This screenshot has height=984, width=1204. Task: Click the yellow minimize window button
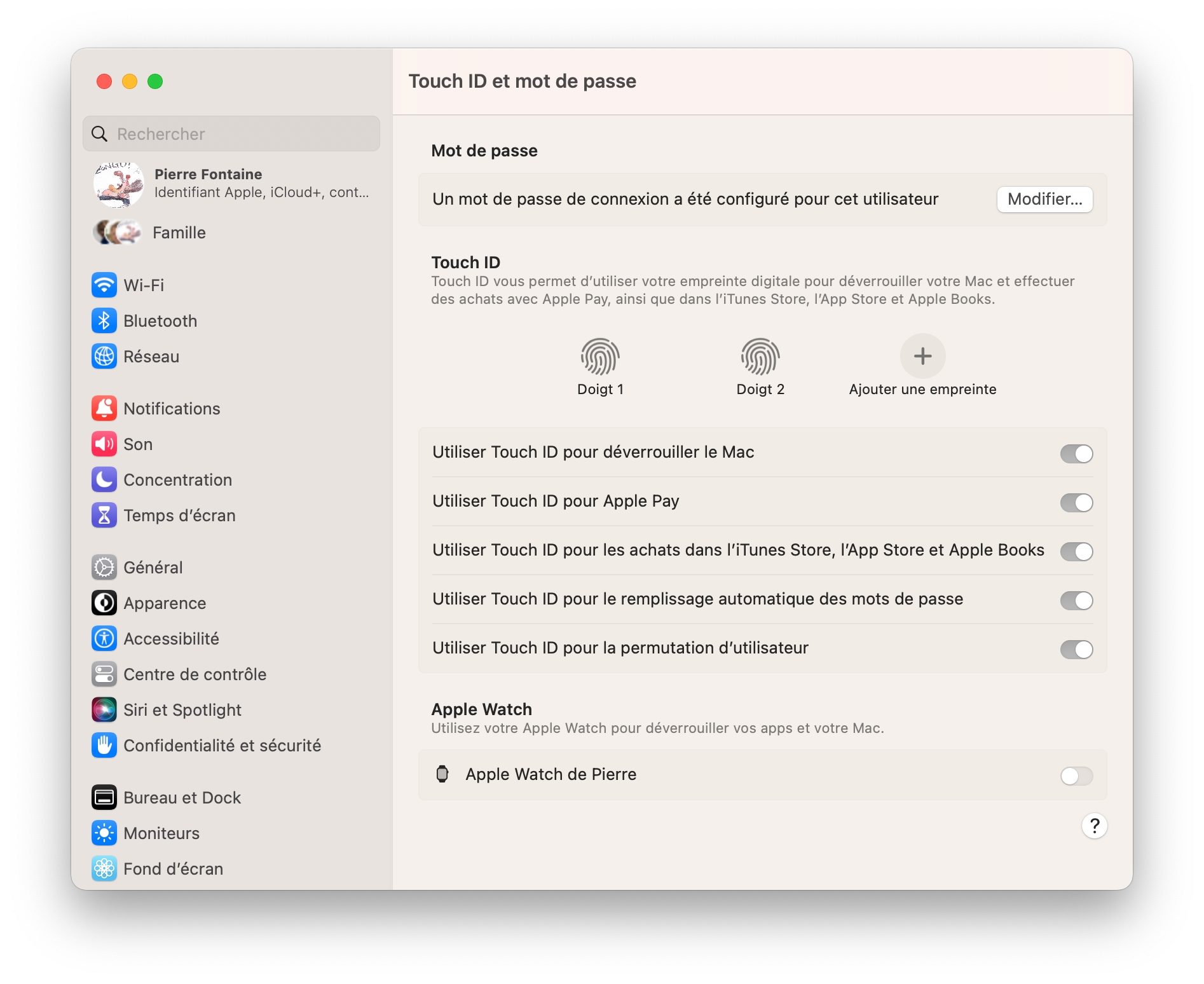pos(130,81)
